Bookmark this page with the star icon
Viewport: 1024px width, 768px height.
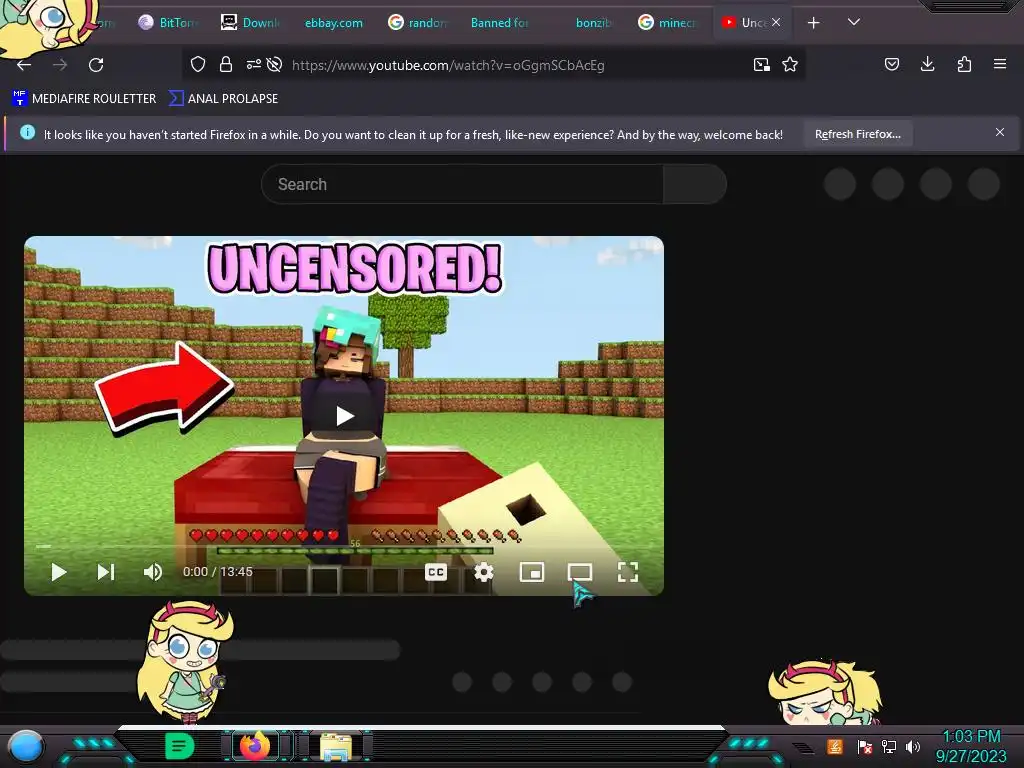(790, 64)
